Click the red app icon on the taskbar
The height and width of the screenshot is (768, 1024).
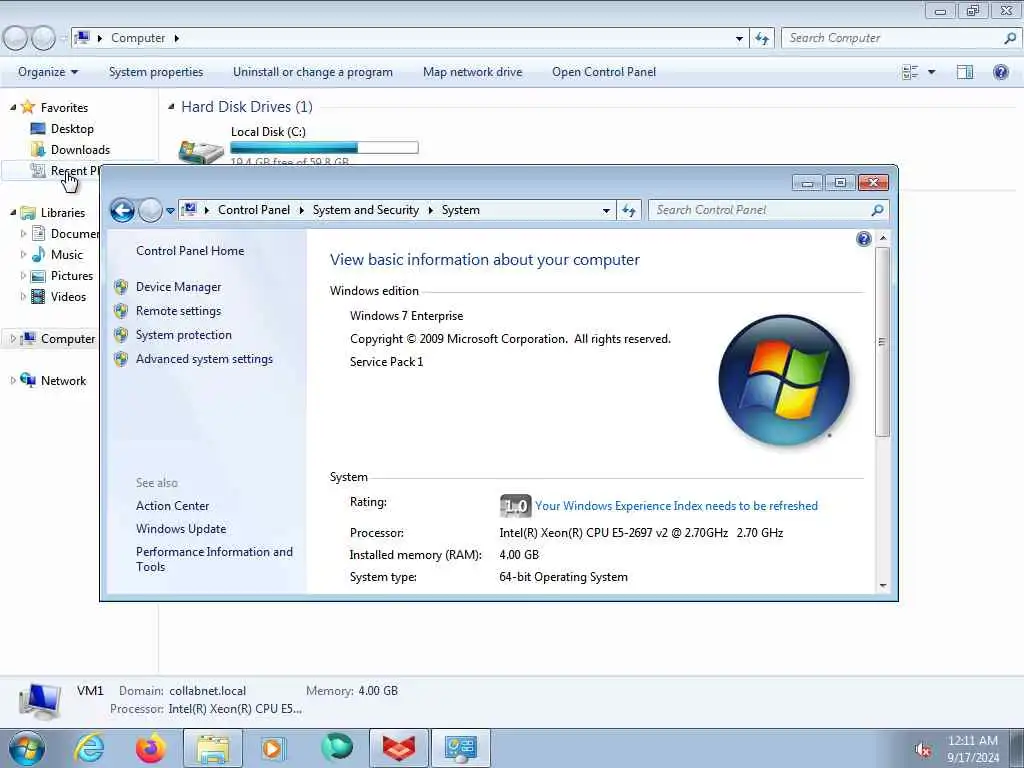pos(399,748)
